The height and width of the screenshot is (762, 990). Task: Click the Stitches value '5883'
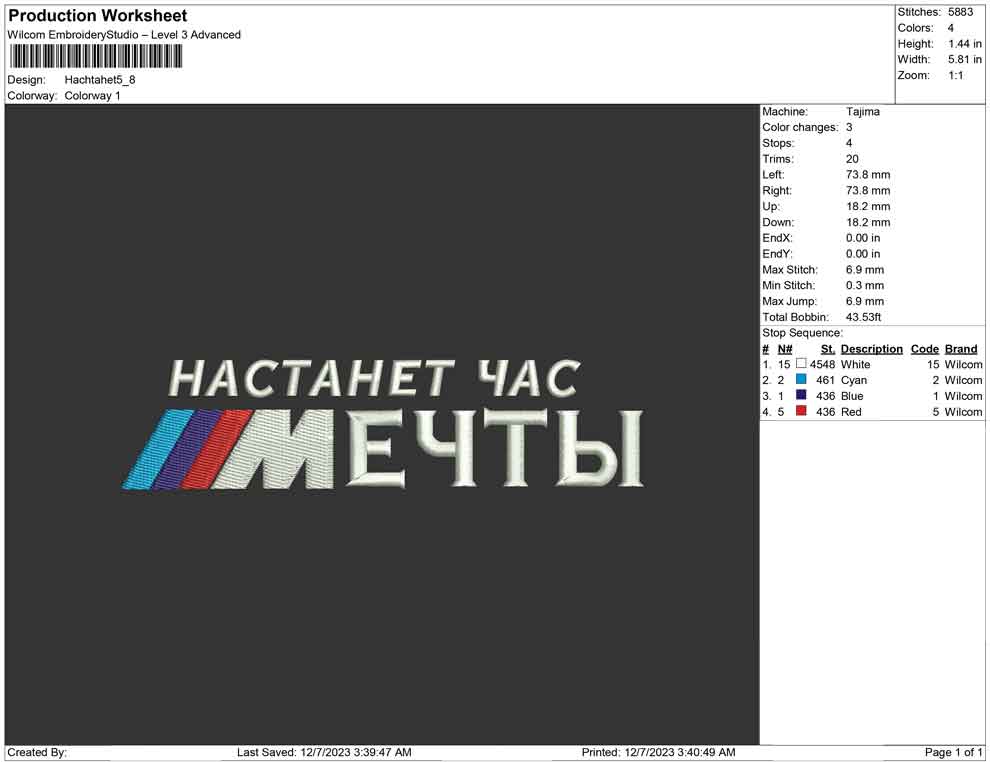[x=960, y=12]
